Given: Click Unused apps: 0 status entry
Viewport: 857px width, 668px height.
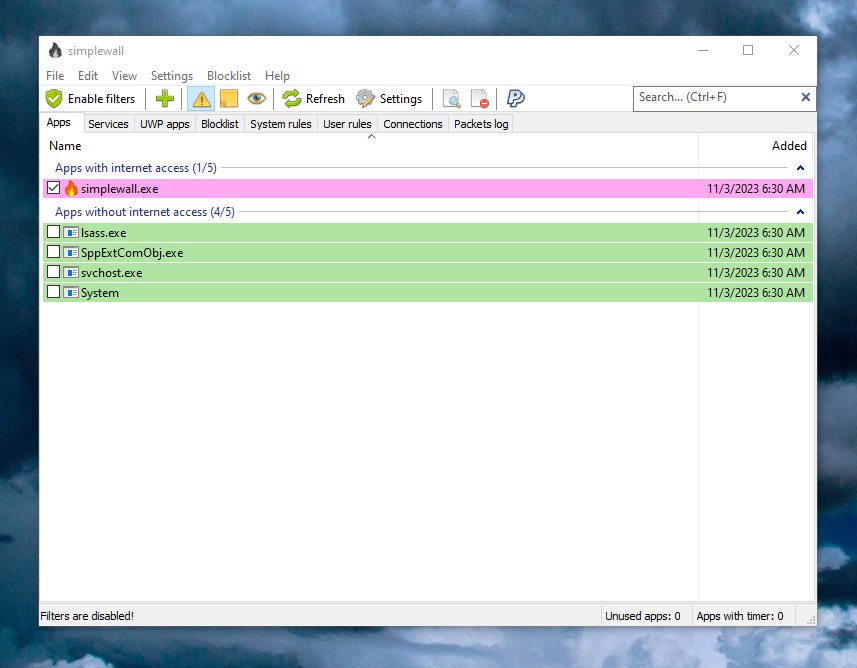Looking at the screenshot, I should 642,616.
